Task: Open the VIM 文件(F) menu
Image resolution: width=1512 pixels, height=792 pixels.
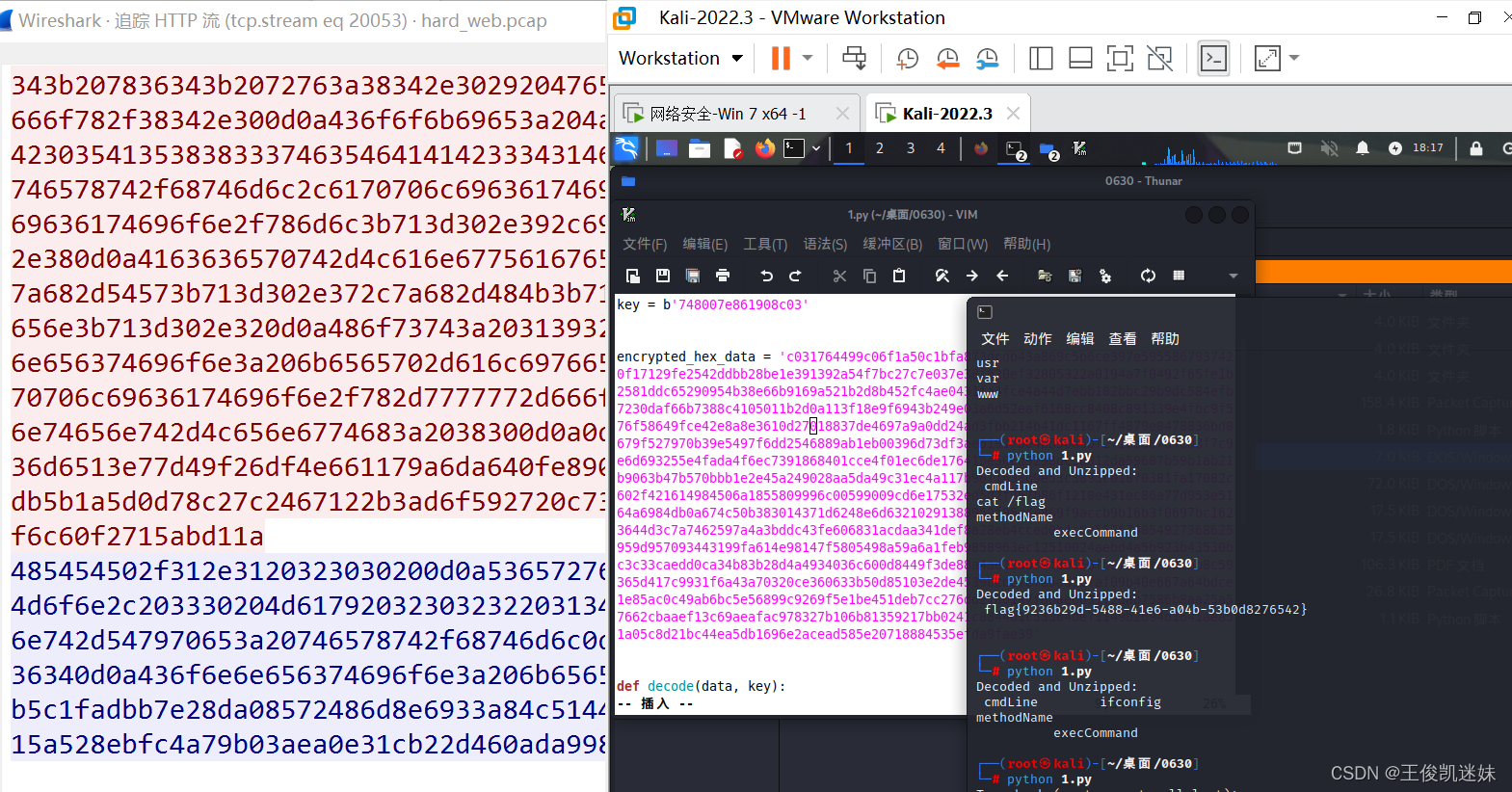Action: click(645, 245)
